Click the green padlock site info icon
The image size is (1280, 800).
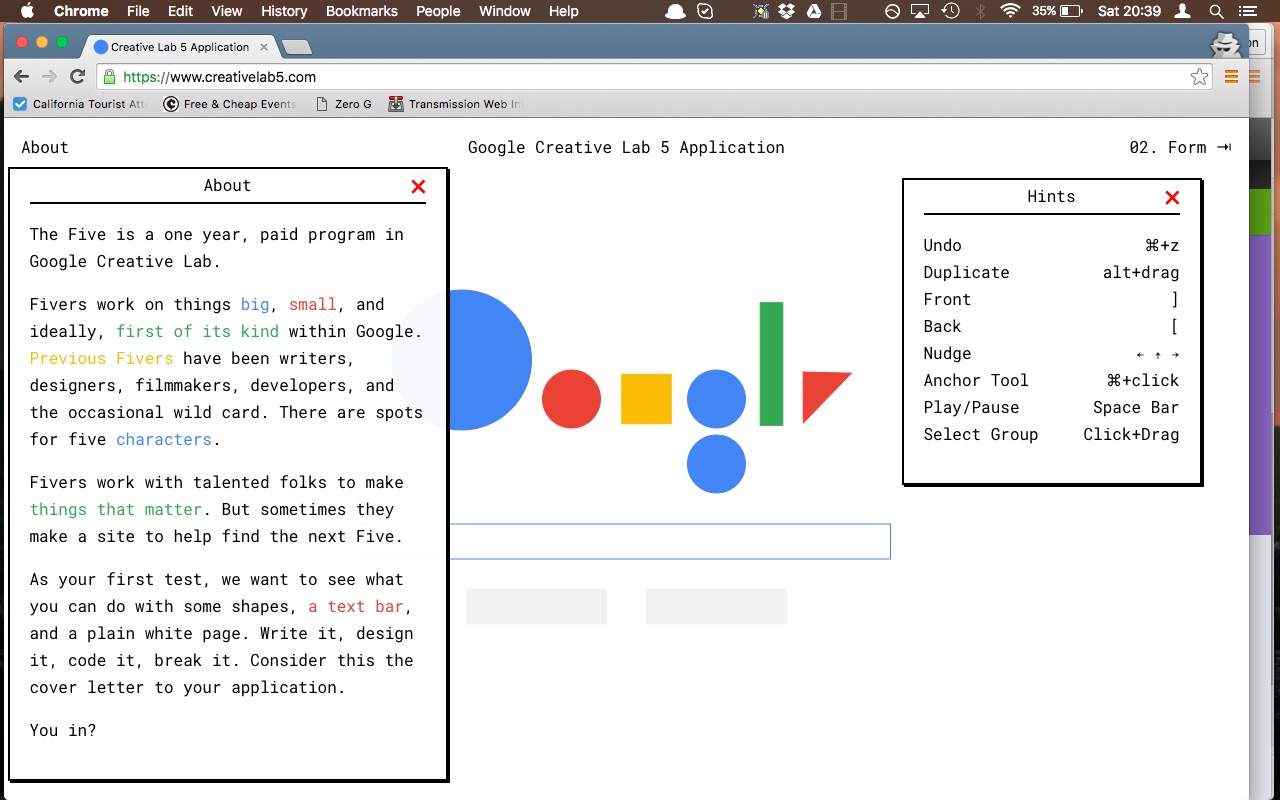(110, 77)
